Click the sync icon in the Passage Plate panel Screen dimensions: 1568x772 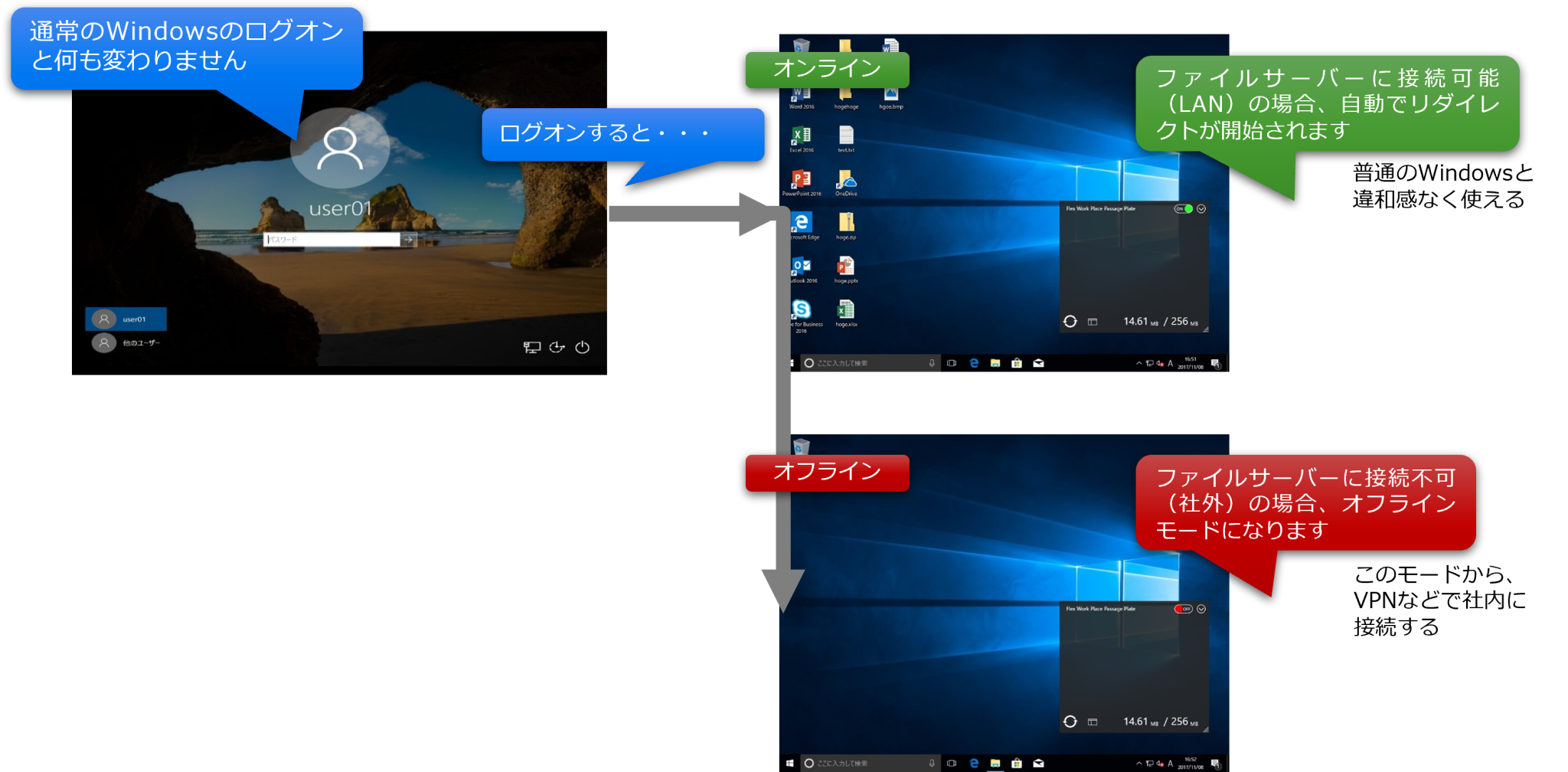(1070, 322)
